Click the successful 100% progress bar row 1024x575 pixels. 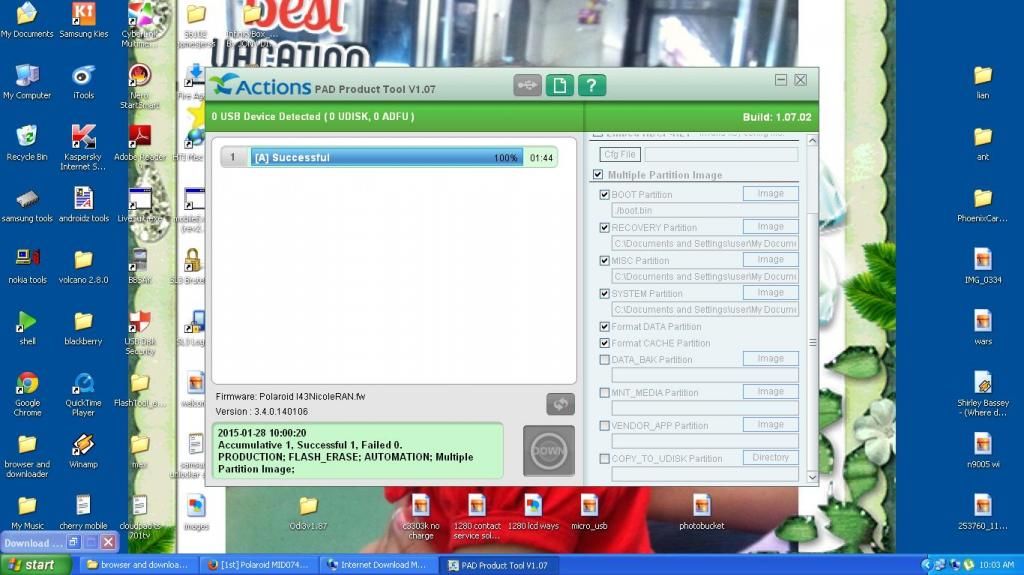(x=389, y=157)
